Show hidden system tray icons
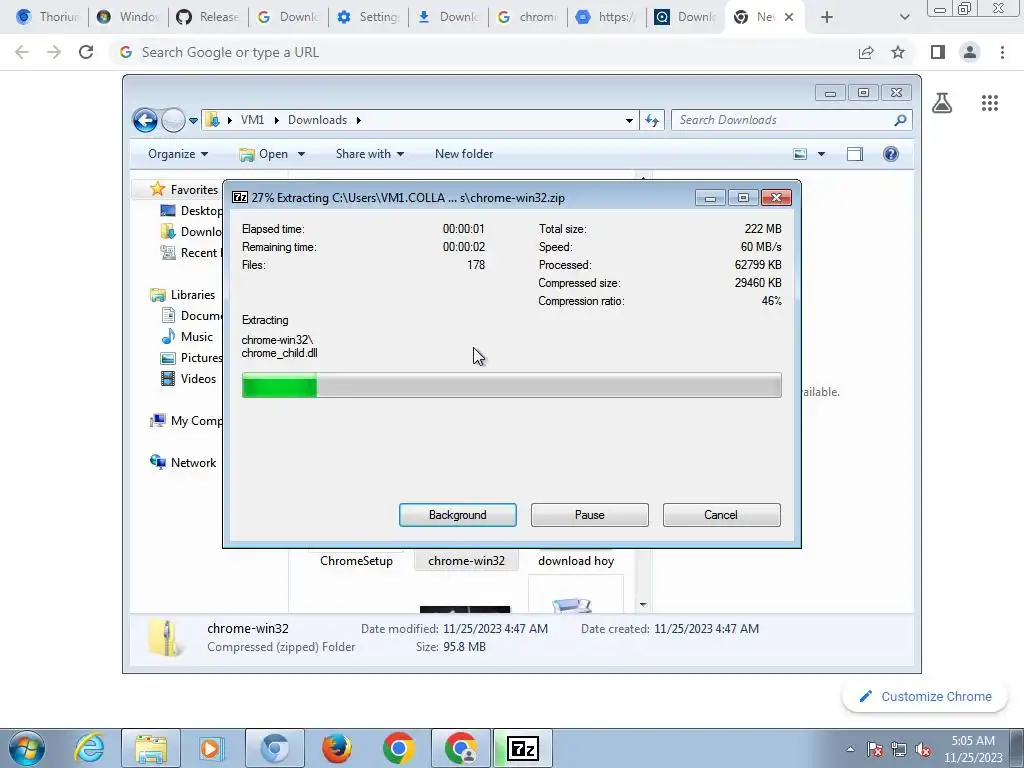Image resolution: width=1024 pixels, height=768 pixels. point(850,749)
